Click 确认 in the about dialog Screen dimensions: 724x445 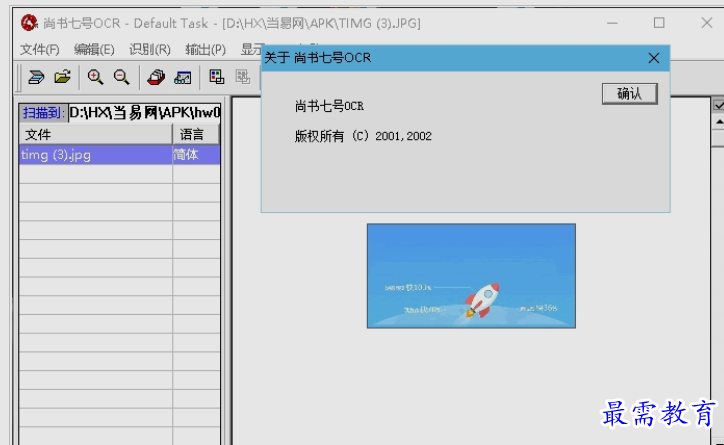pos(629,94)
